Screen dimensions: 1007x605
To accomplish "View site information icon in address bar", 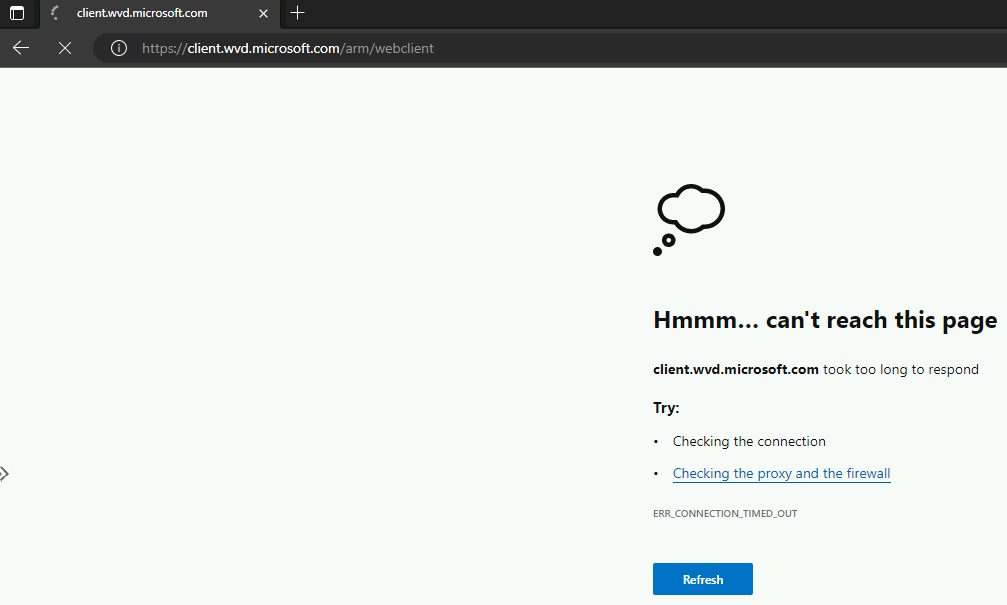I will [x=119, y=48].
